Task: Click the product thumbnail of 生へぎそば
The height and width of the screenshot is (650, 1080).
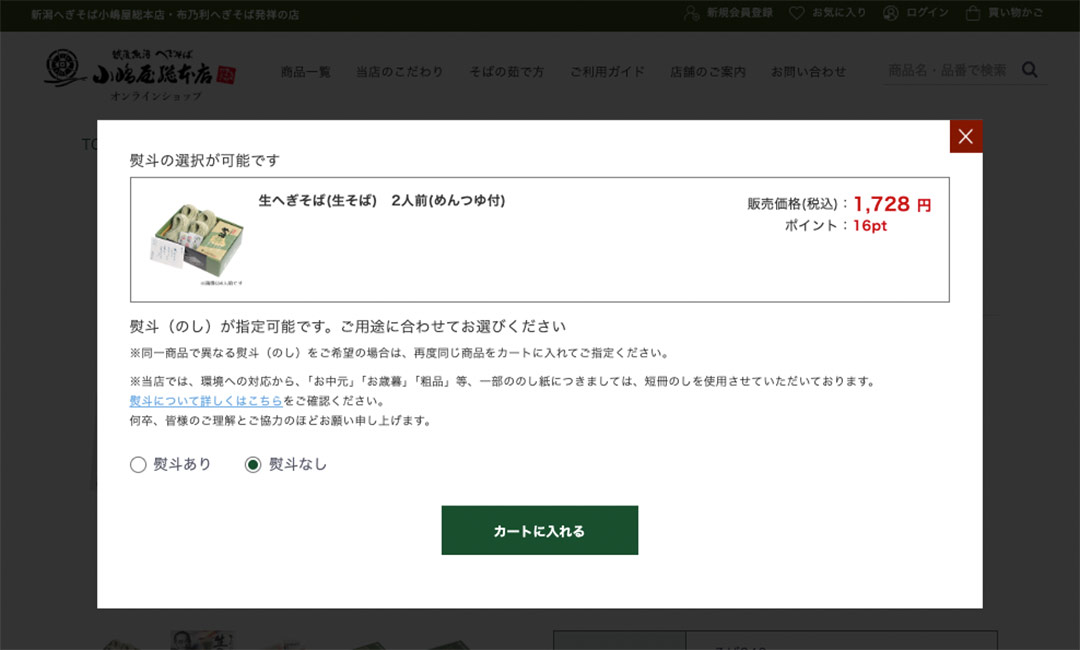Action: click(198, 243)
